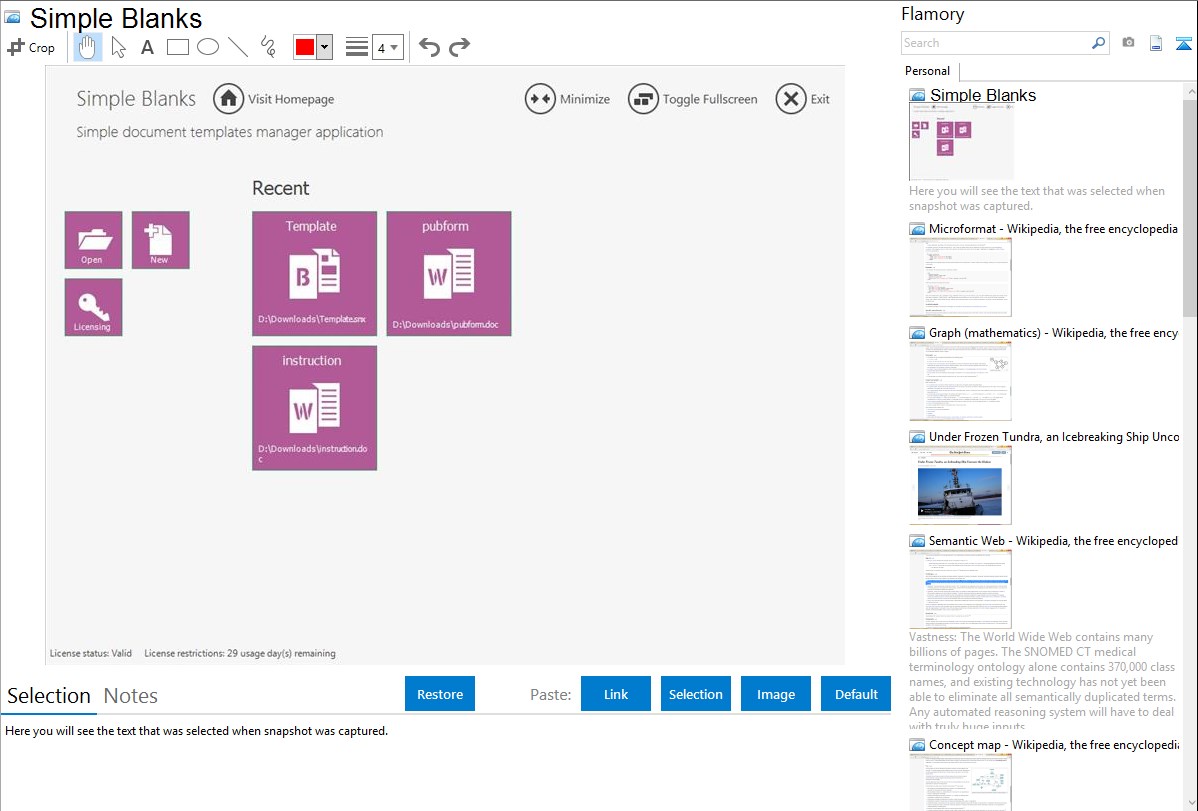1198x811 pixels.
Task: Expand the line thickness dropdown
Action: (394, 47)
